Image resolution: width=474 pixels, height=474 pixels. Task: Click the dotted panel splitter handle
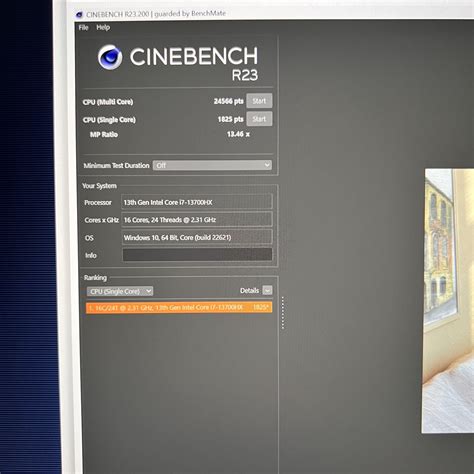click(x=283, y=313)
